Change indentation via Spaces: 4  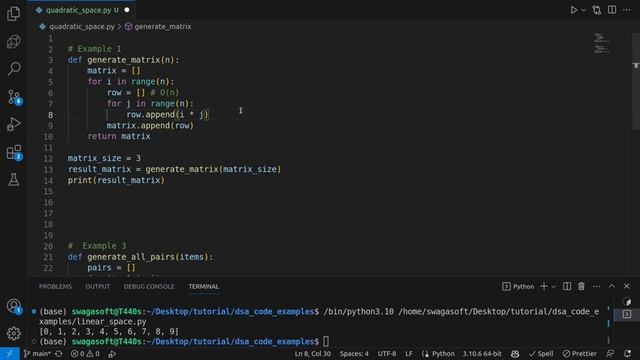(x=354, y=353)
